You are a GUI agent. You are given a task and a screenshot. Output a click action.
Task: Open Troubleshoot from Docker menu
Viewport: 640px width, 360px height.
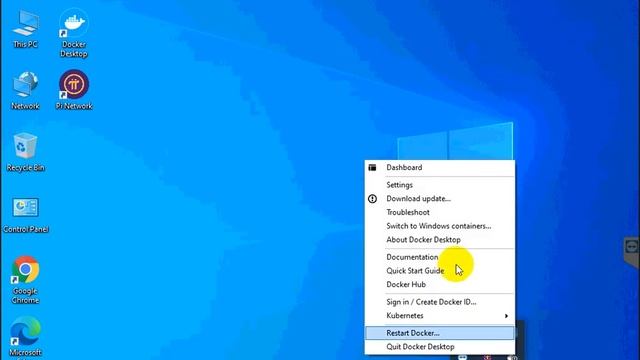(x=440, y=212)
